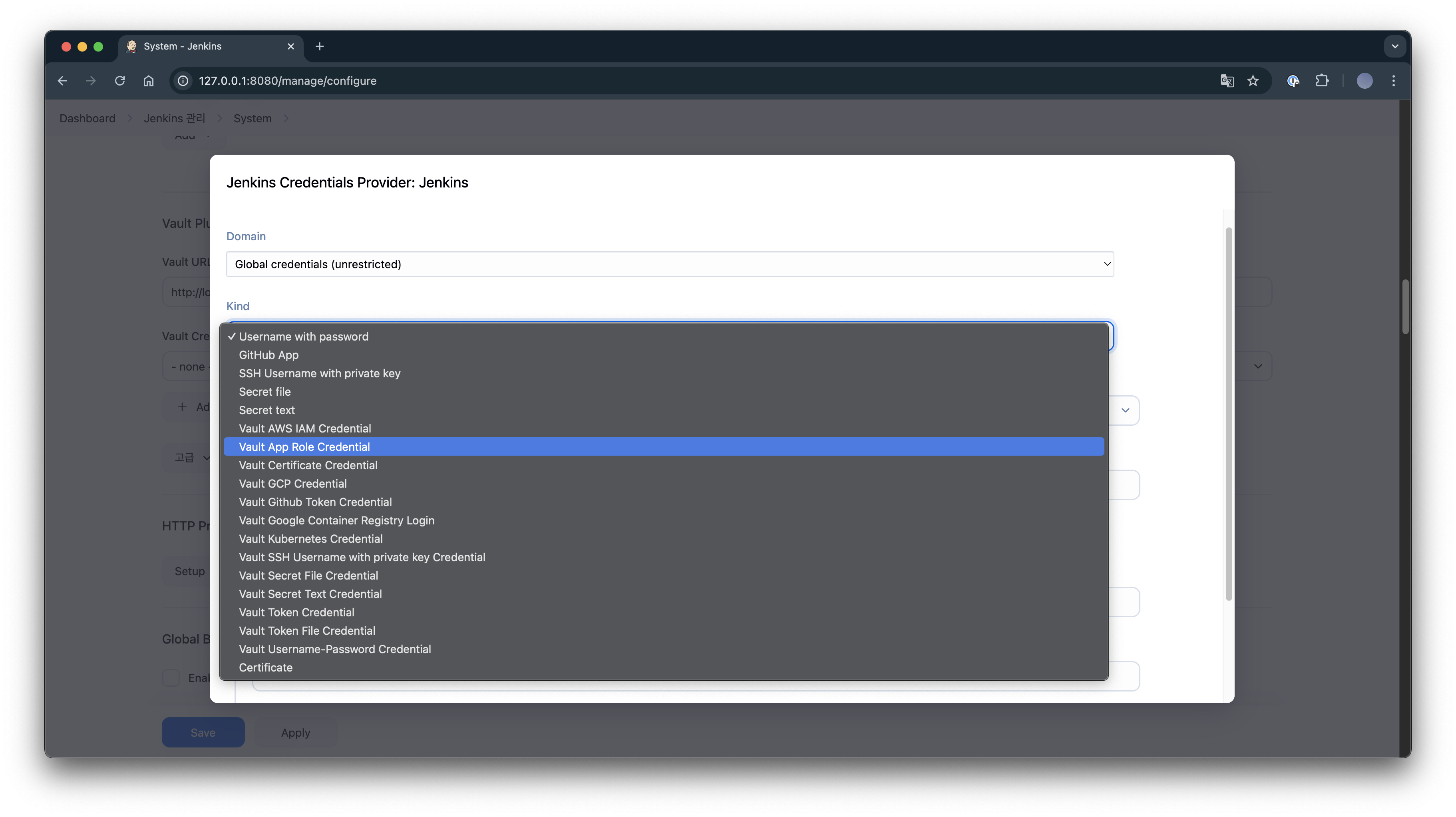Click the user profile avatar icon
Viewport: 1456px width, 817px height.
(x=1365, y=81)
